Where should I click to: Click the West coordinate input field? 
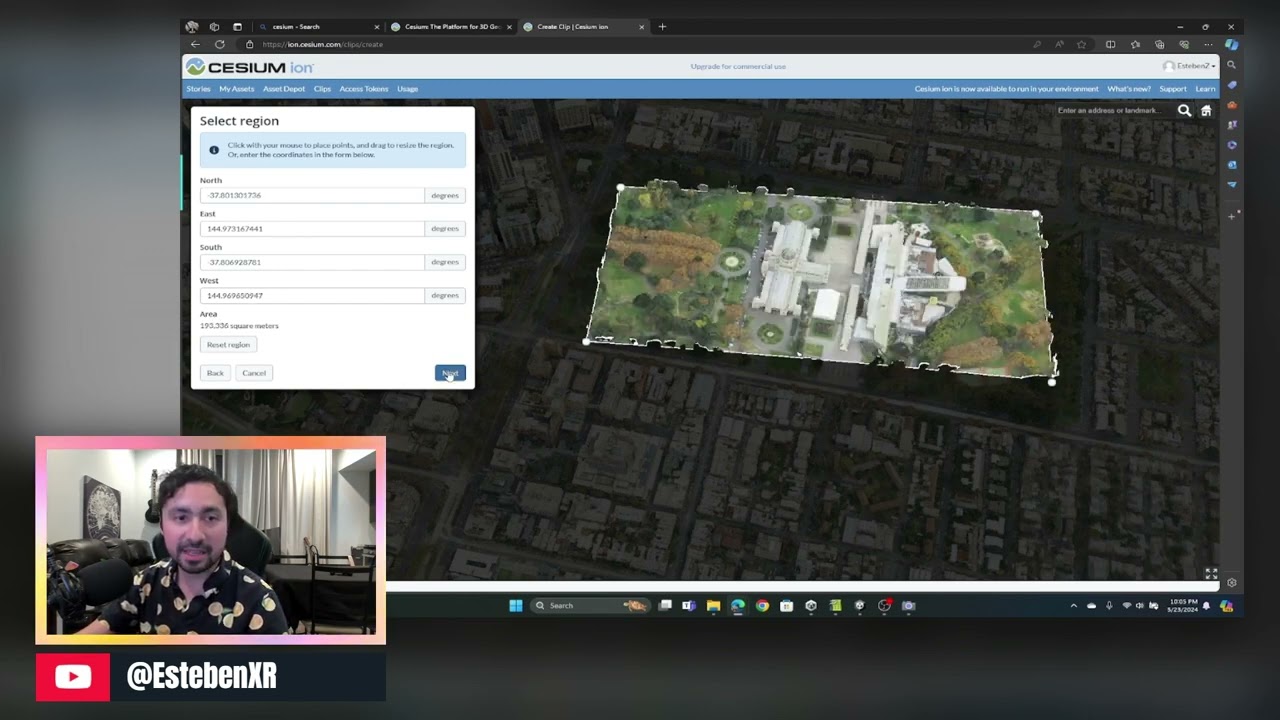pyautogui.click(x=312, y=295)
